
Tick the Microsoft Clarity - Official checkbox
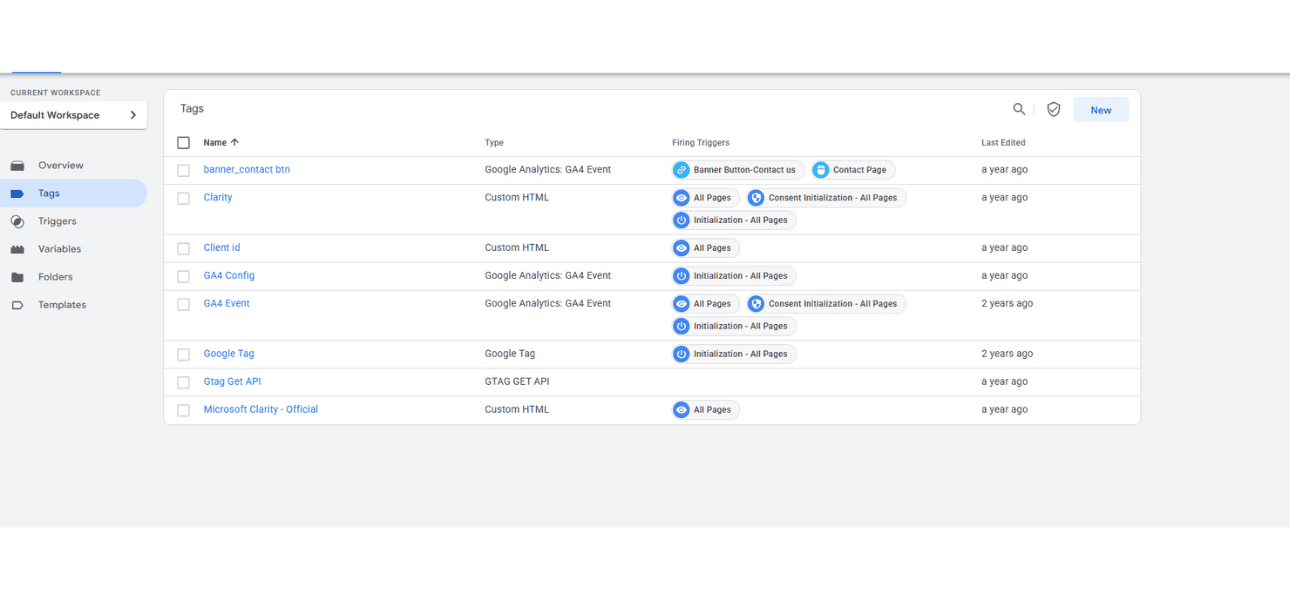point(183,410)
